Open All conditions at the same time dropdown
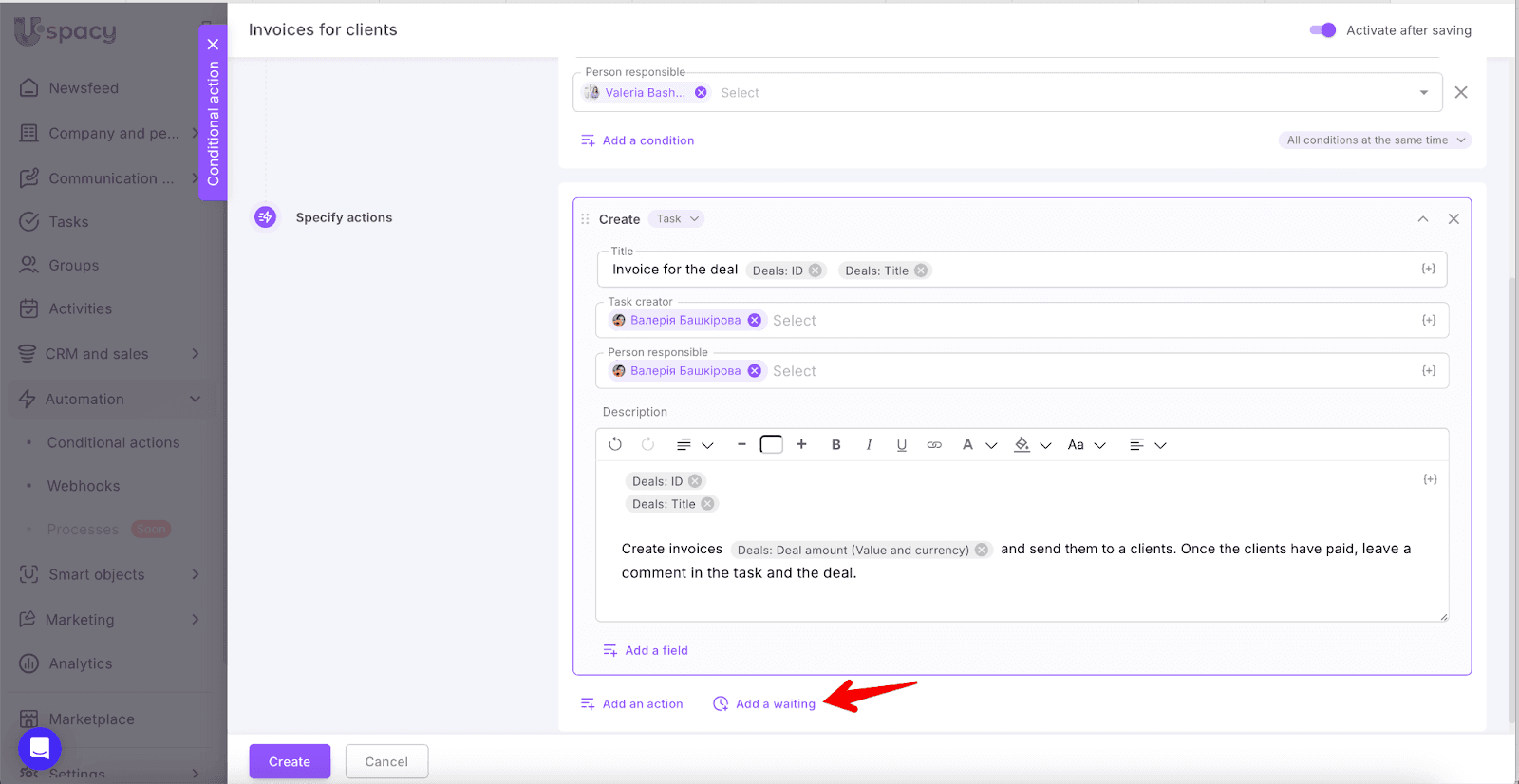The image size is (1519, 784). point(1375,140)
